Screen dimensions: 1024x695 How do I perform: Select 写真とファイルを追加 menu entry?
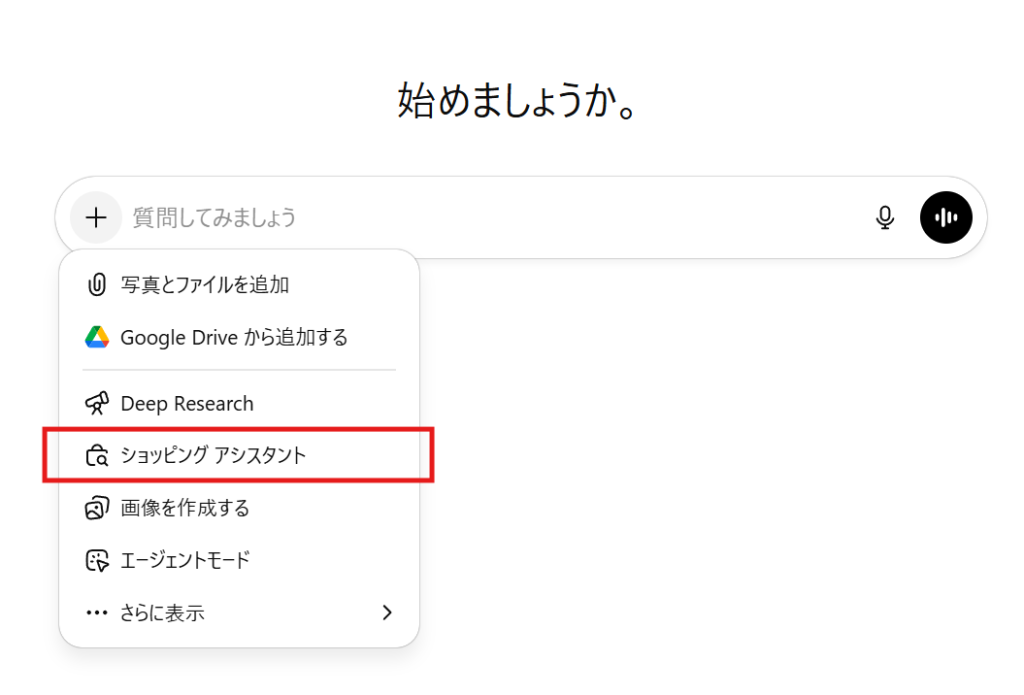click(x=205, y=285)
